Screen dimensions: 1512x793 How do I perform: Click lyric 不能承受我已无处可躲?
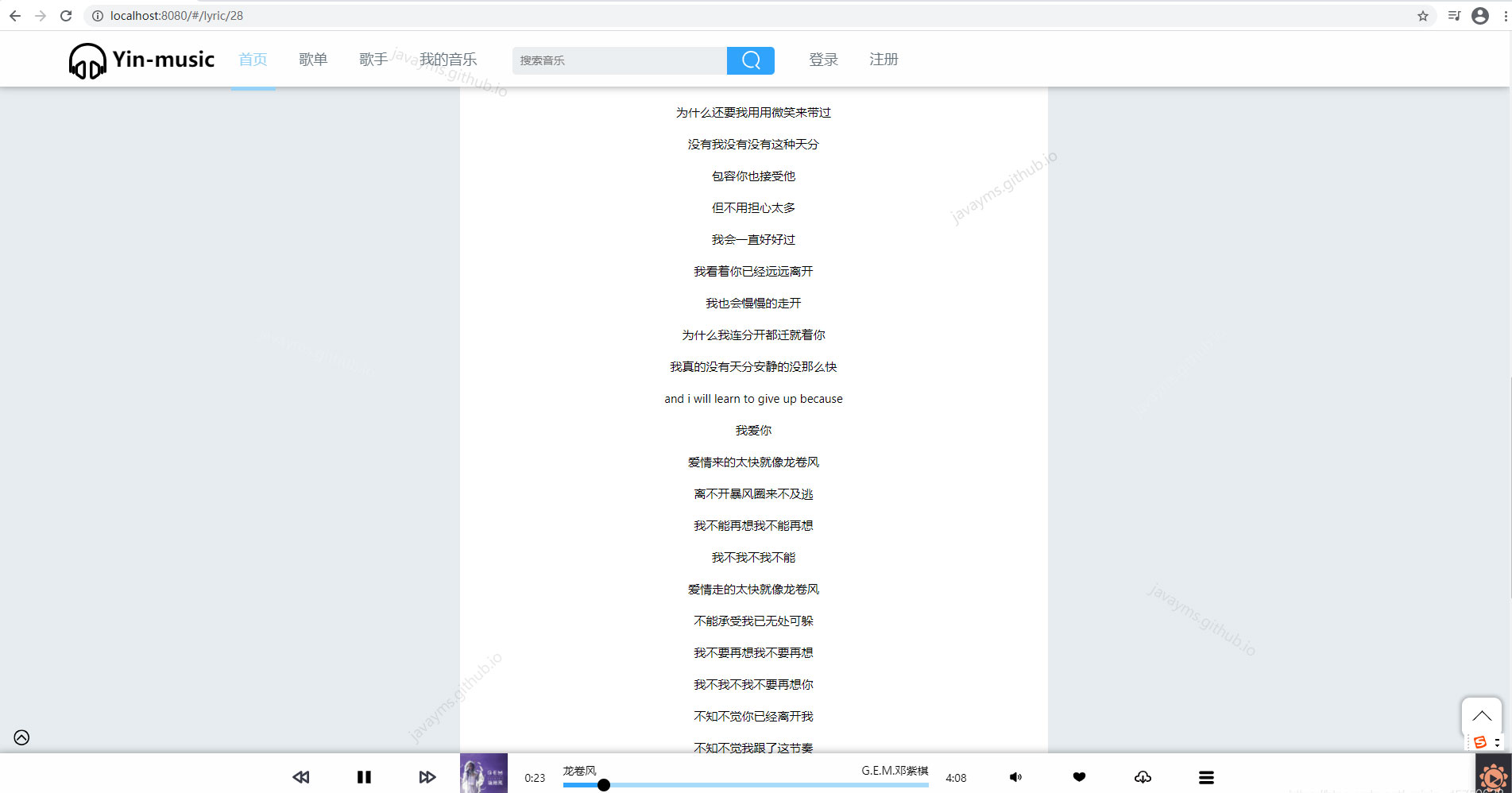(x=753, y=621)
